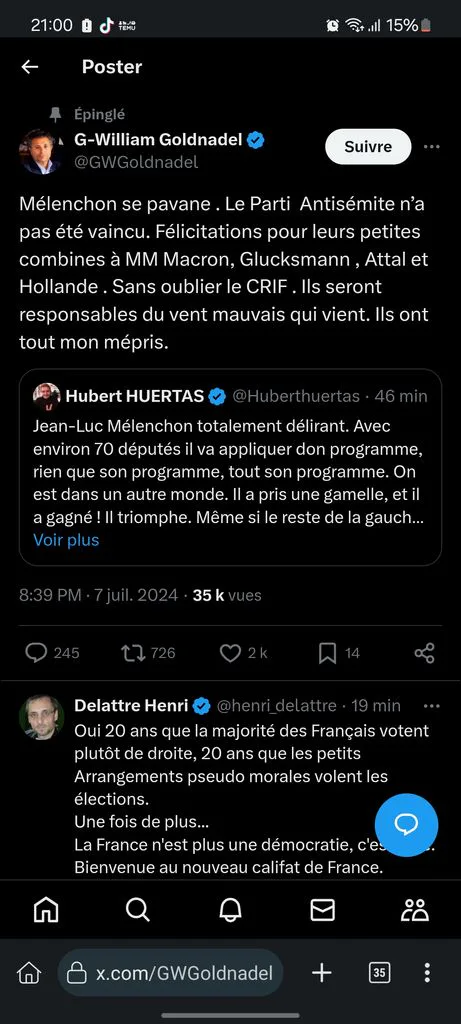Share the post with the share icon

click(x=424, y=652)
